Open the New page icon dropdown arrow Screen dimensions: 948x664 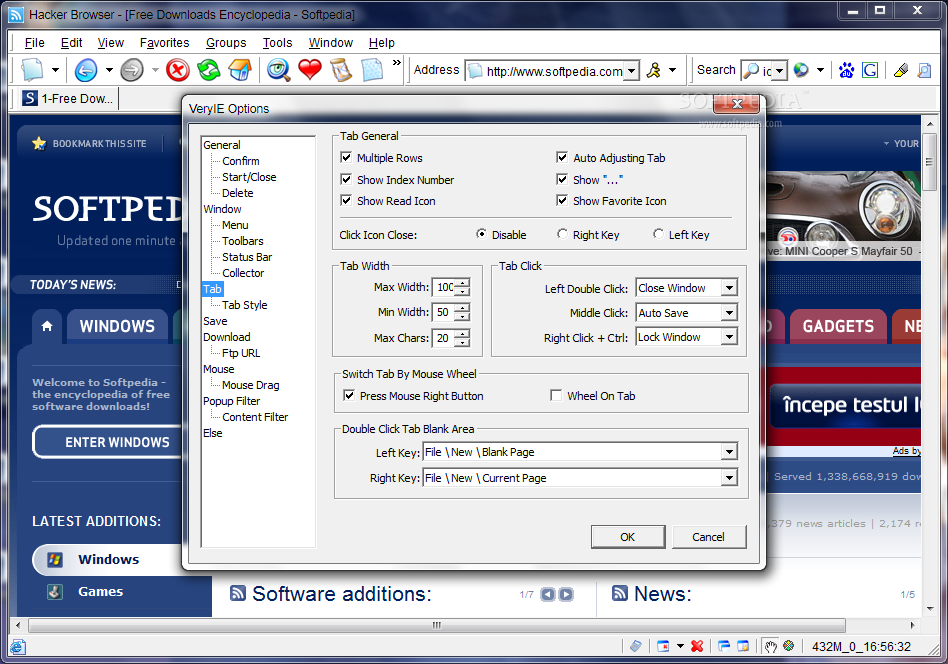click(55, 70)
